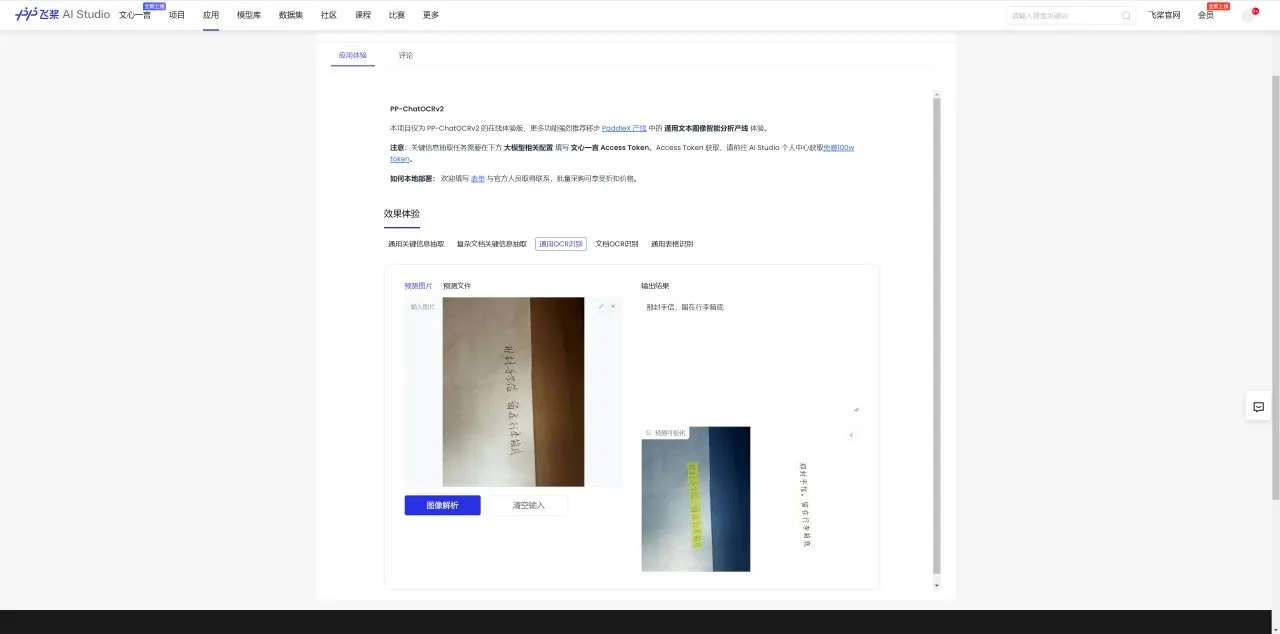
Task: Click the 清空输入 button
Action: pyautogui.click(x=529, y=505)
